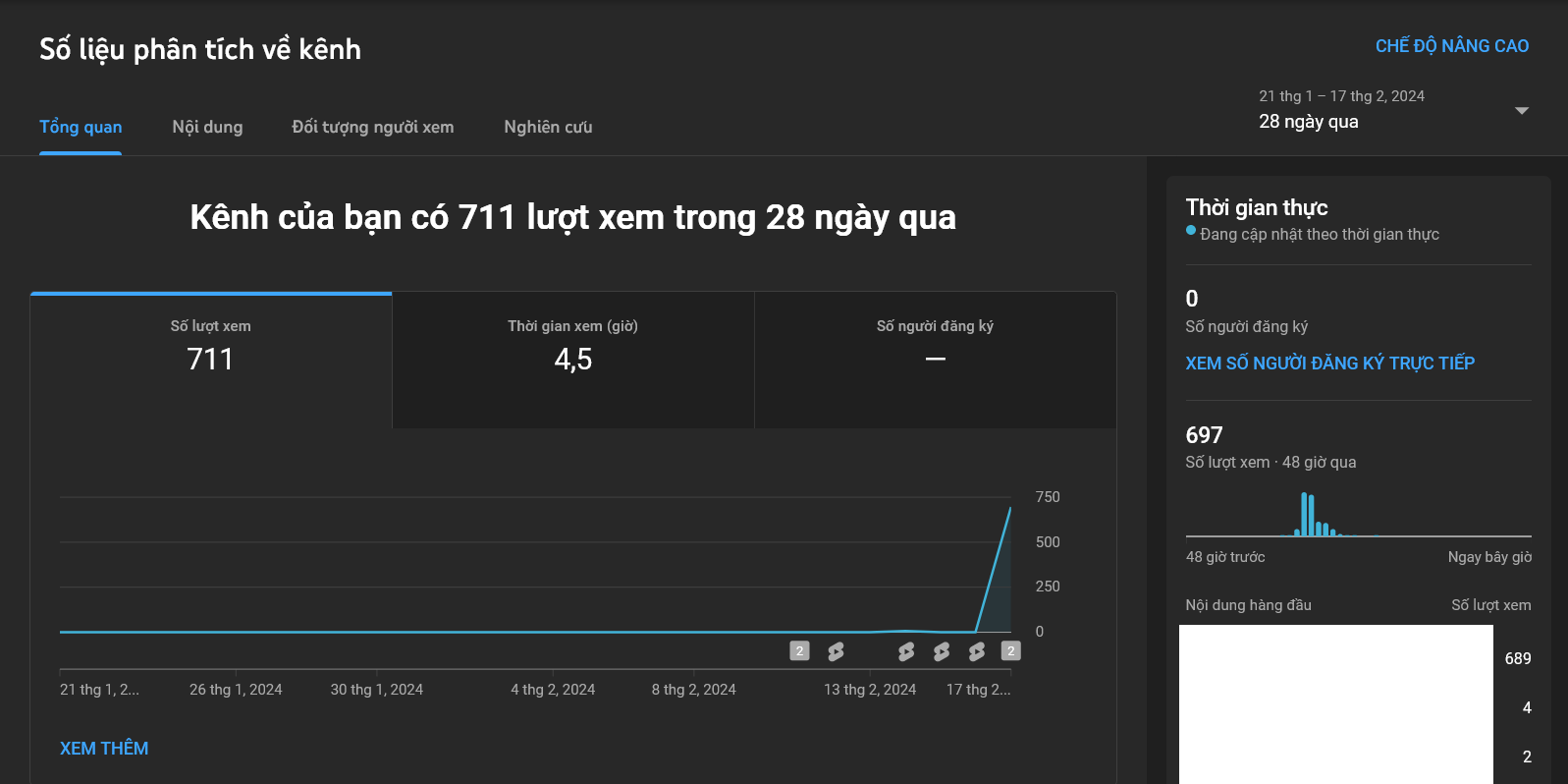Click the middle of three adjacent Shorts markers

click(942, 650)
